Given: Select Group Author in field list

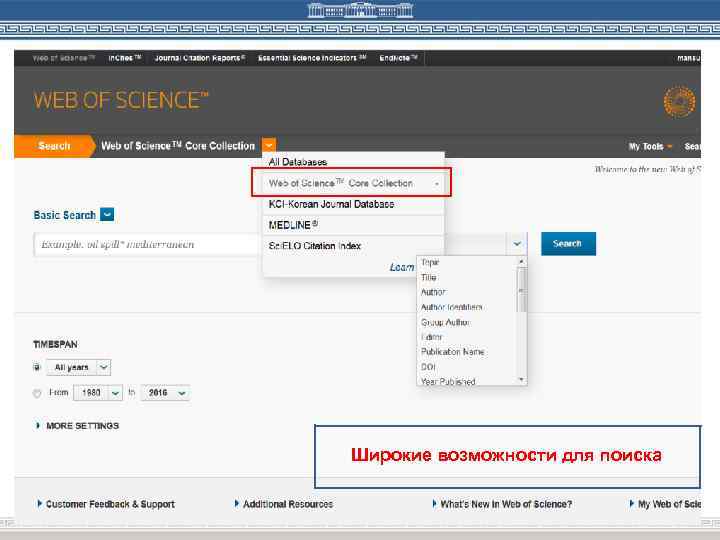Looking at the screenshot, I should pyautogui.click(x=445, y=322).
